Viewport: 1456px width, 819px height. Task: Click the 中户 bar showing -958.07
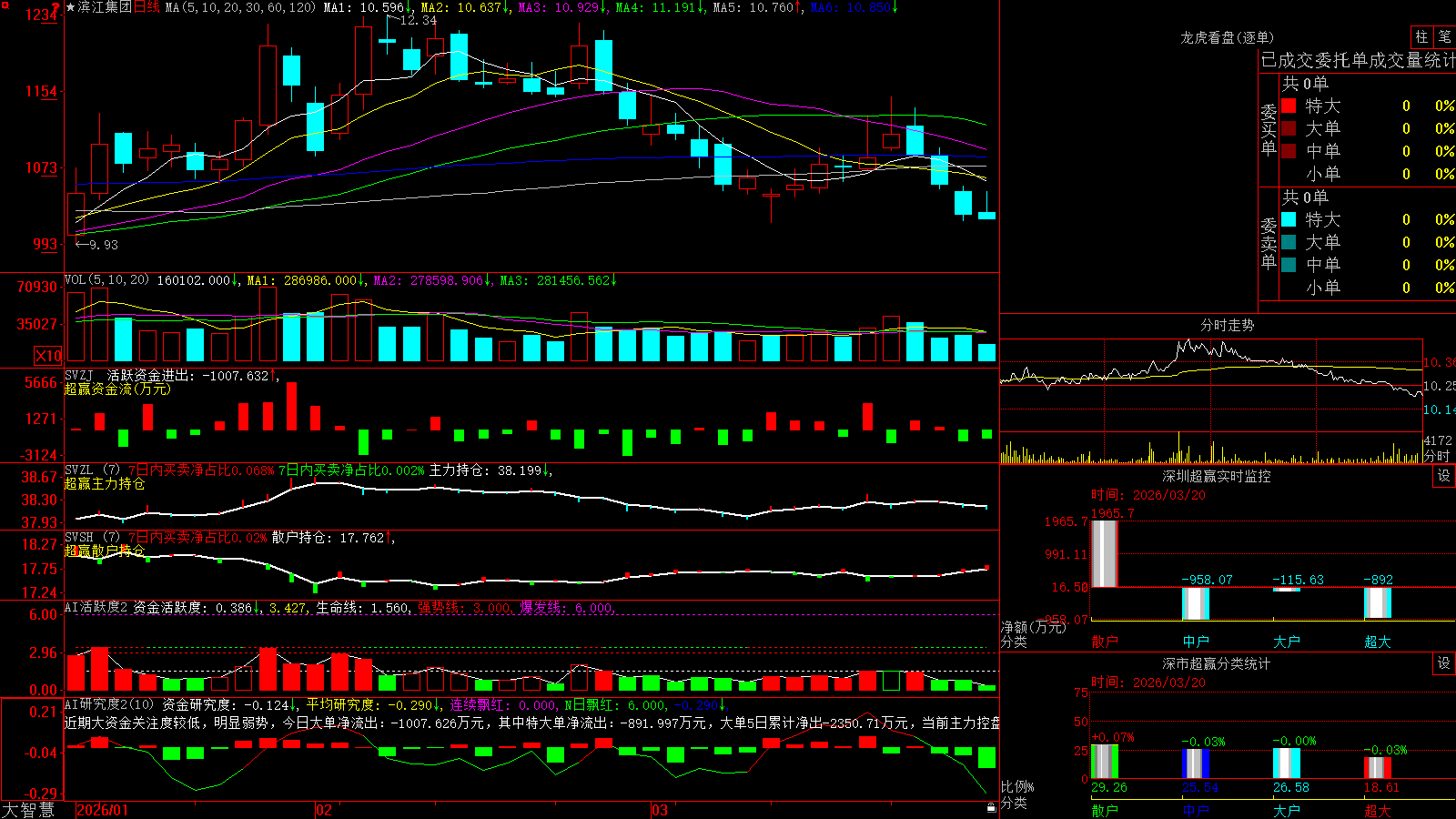pos(1195,603)
